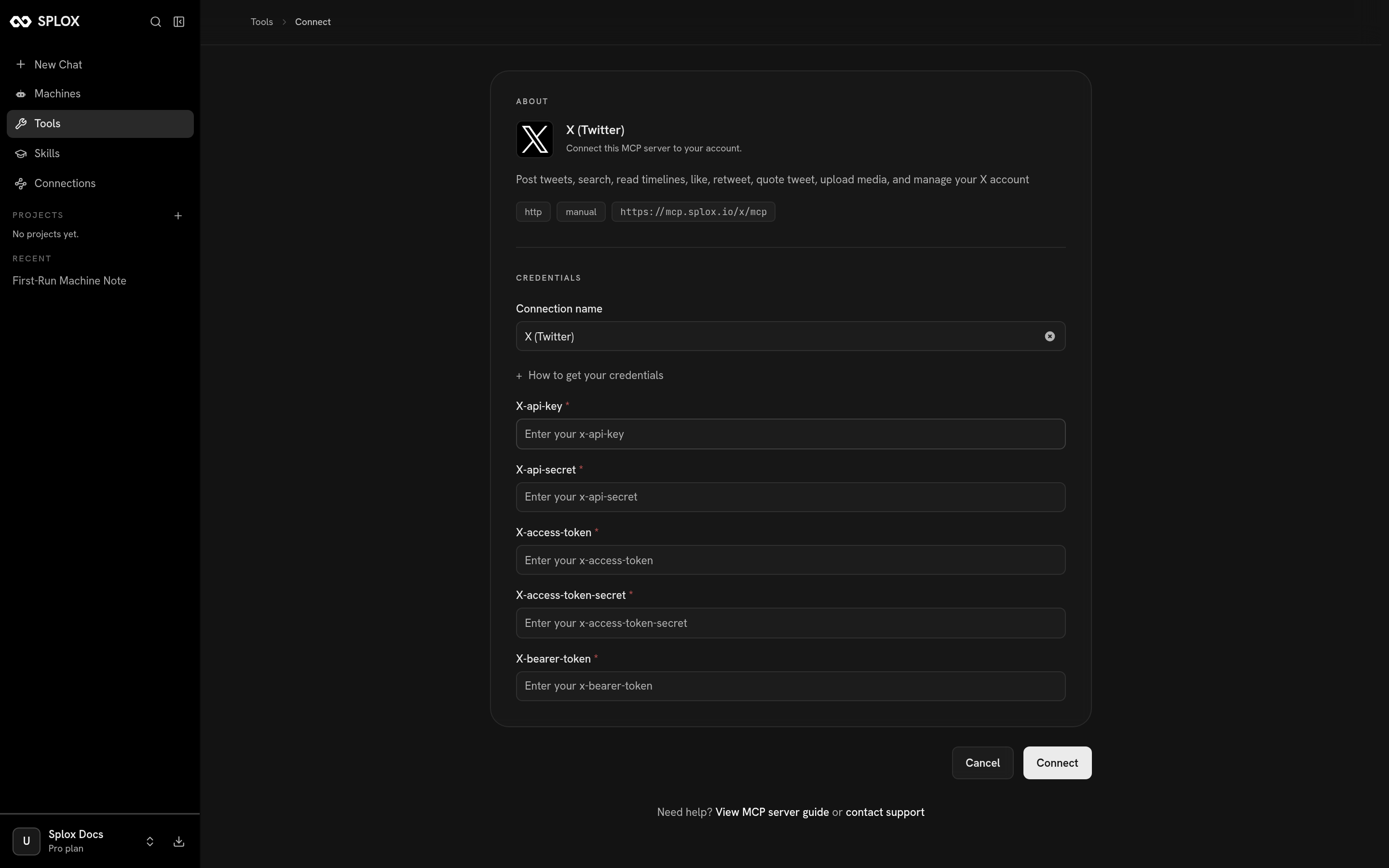Focus the X-access-token-secret input
Image resolution: width=1389 pixels, height=868 pixels.
tap(790, 623)
